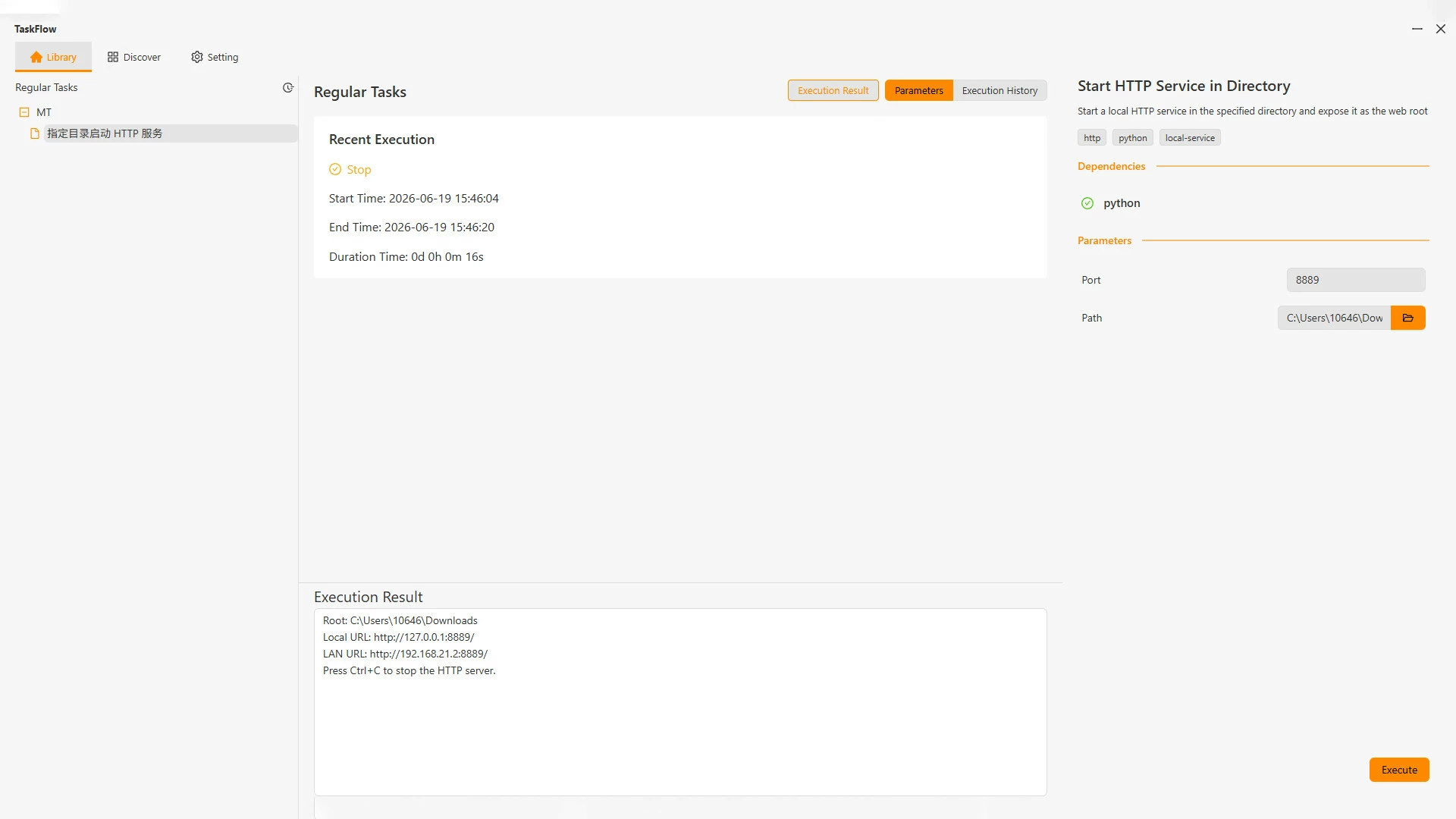Select the Parameters segmented tab
1456x819 pixels.
[x=918, y=90]
